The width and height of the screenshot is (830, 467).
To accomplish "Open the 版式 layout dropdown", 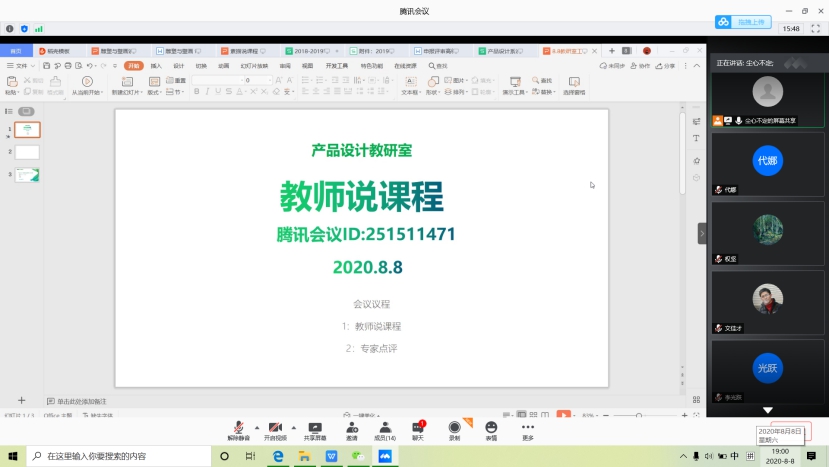I will tap(155, 92).
